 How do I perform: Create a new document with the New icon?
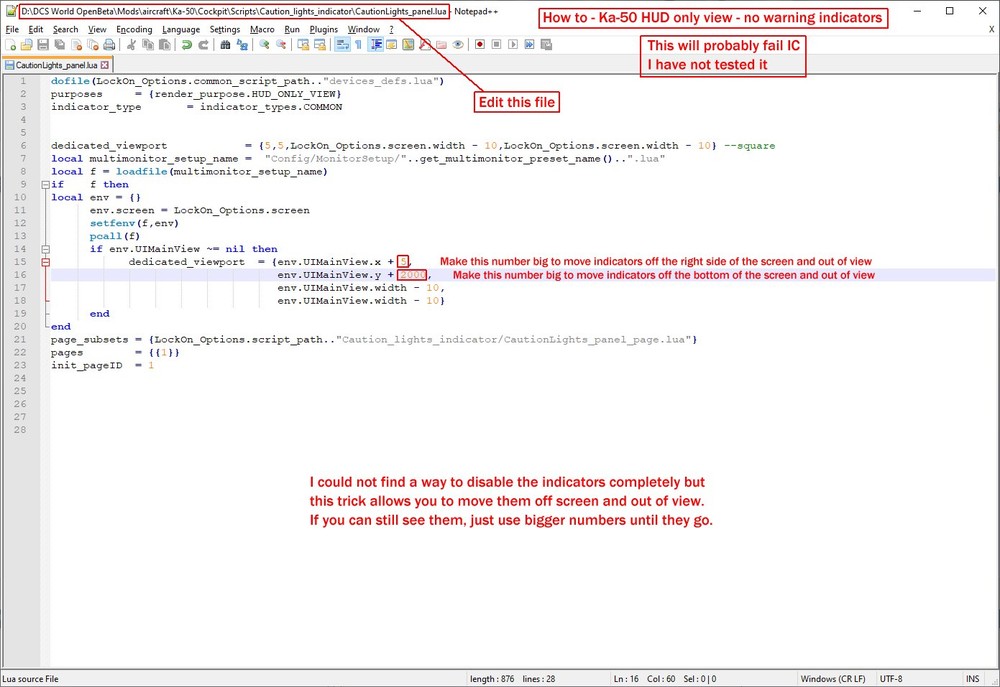click(x=11, y=45)
